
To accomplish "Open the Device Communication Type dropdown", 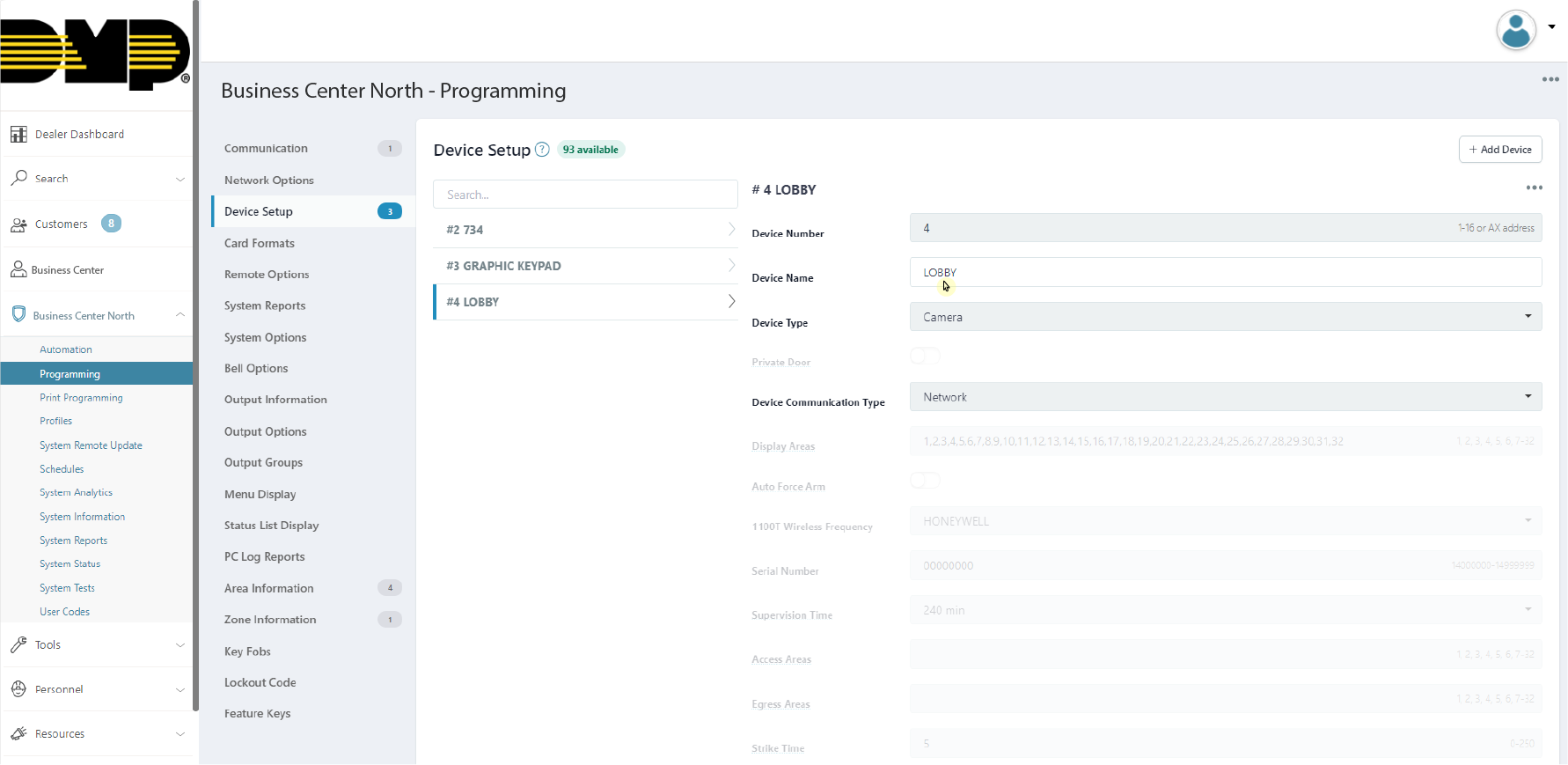I will (1225, 397).
